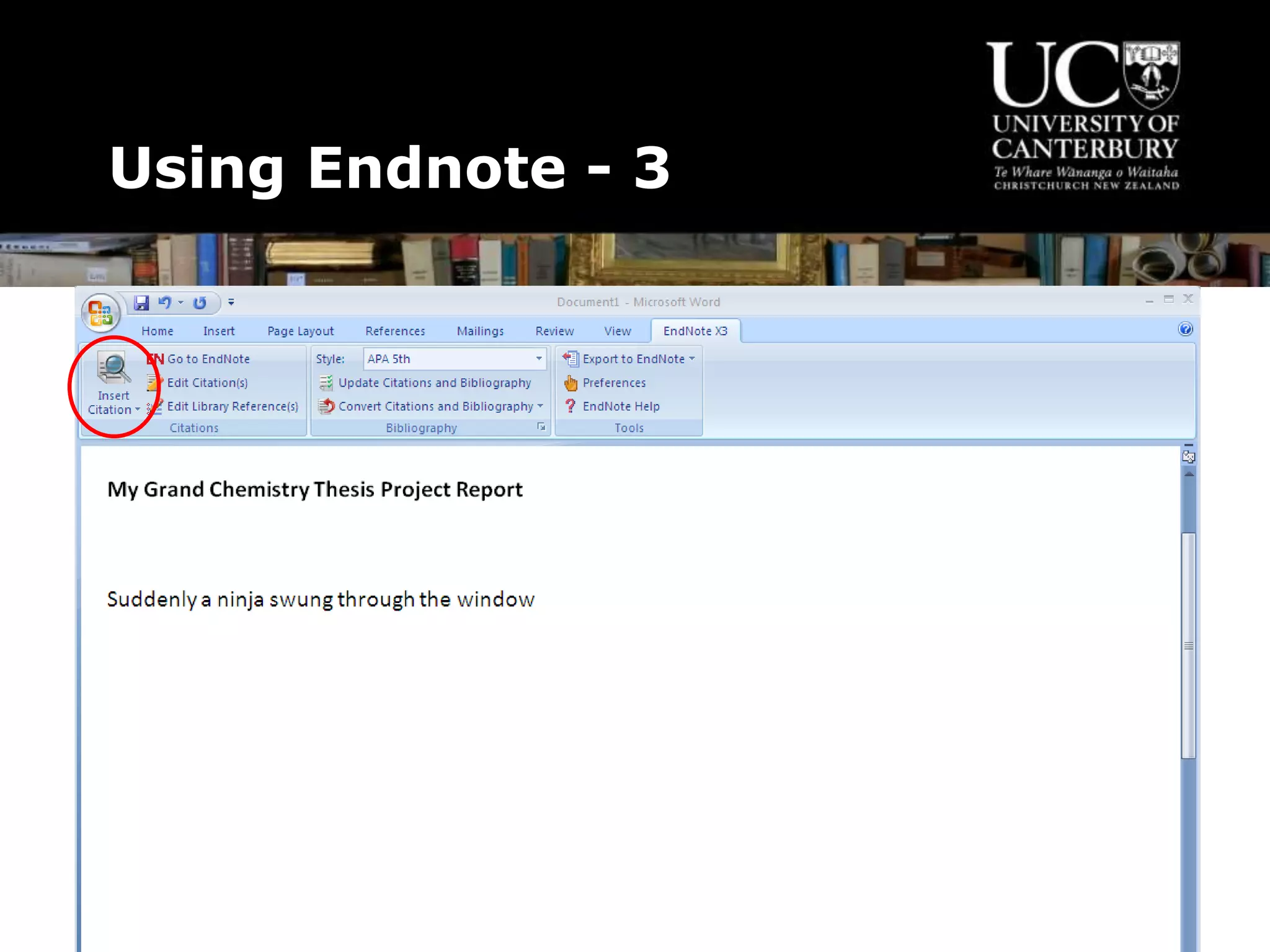The image size is (1270, 952).
Task: Expand Export to EndNote dropdown arrow
Action: [x=691, y=358]
